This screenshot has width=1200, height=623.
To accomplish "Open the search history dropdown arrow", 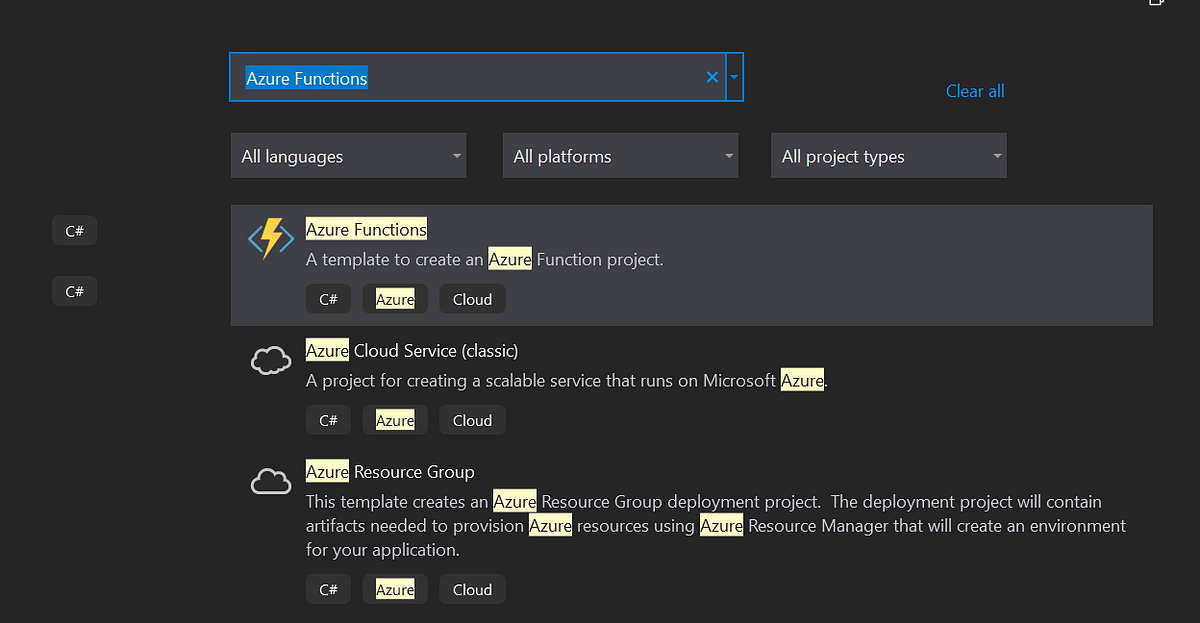I will [735, 77].
